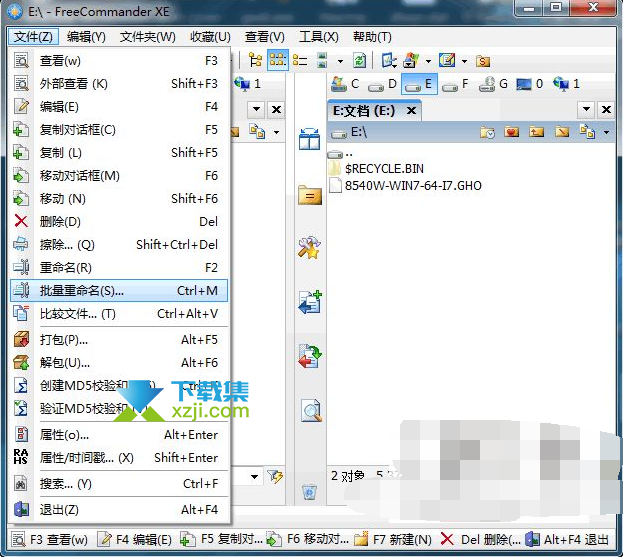623x557 pixels.
Task: Open the 帮助(T) menu
Action: point(372,37)
